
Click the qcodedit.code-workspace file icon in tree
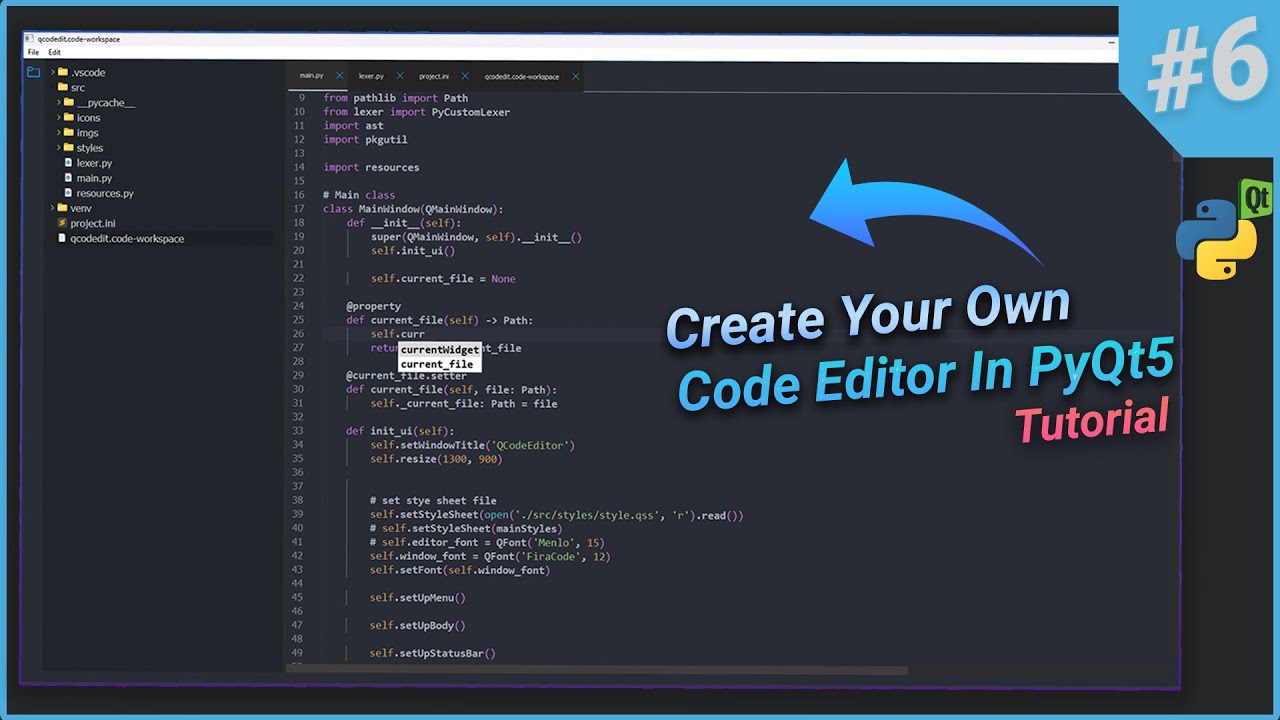[x=62, y=239]
